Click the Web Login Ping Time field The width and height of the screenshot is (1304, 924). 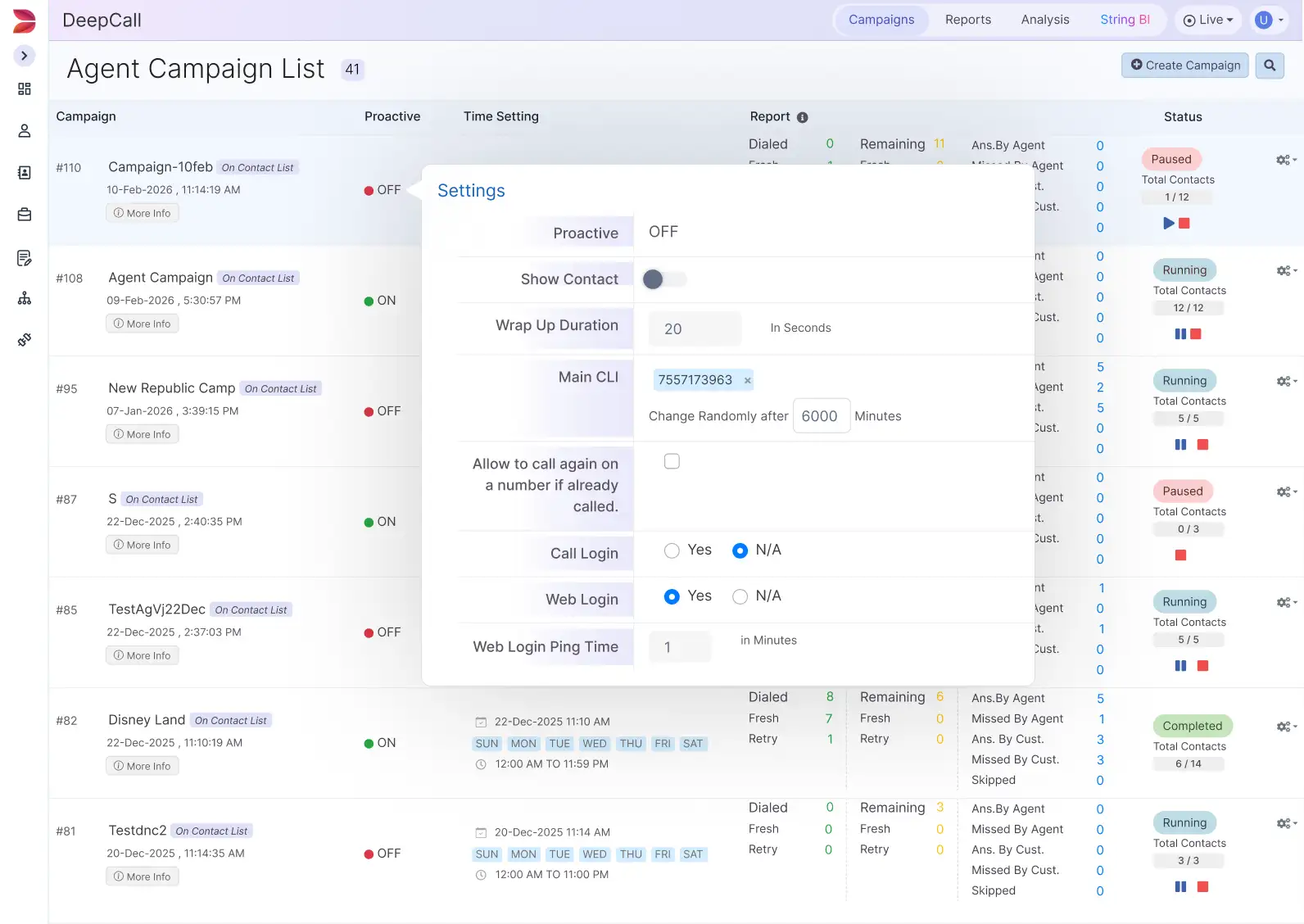click(x=680, y=647)
